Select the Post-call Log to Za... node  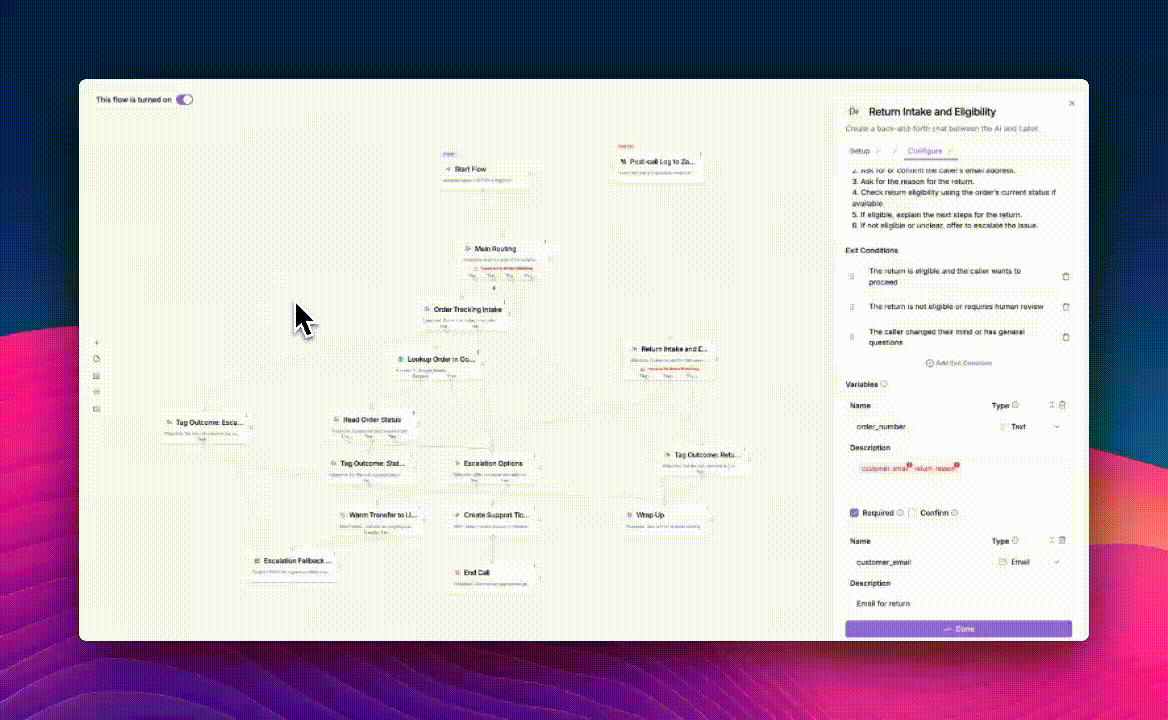[x=659, y=167]
